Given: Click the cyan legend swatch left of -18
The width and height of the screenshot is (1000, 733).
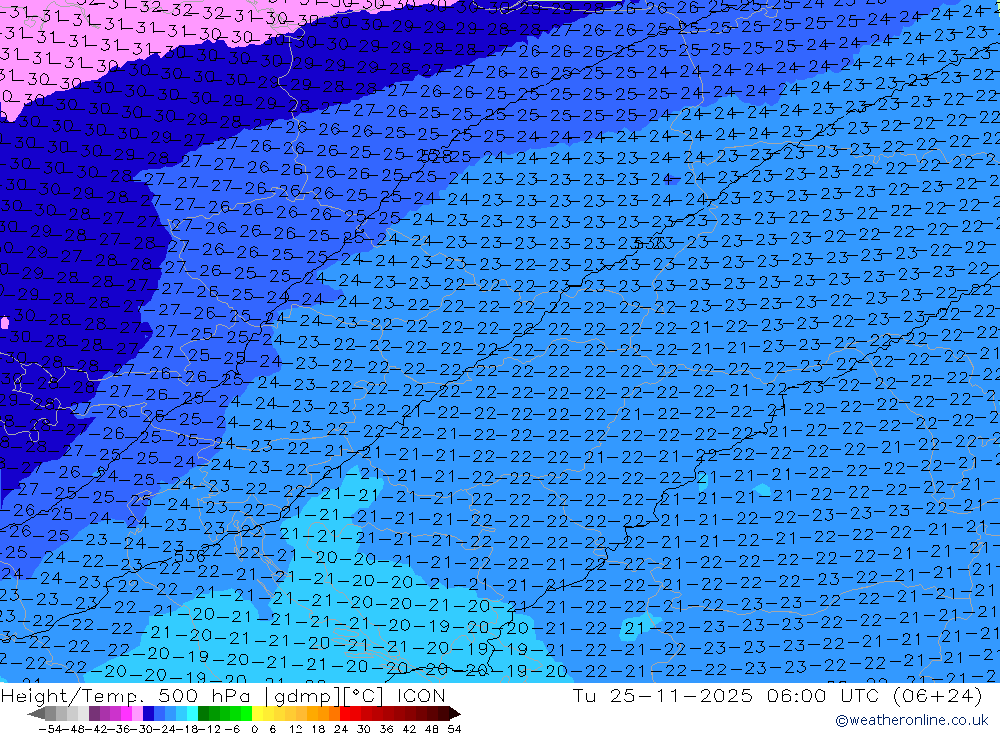Looking at the screenshot, I should pyautogui.click(x=192, y=714).
